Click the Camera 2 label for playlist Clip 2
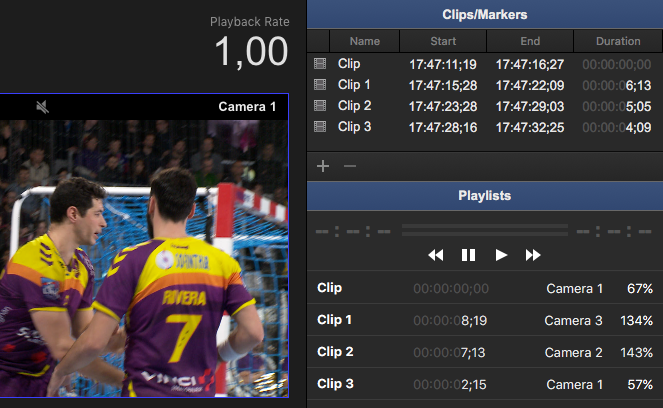The image size is (663, 408). (x=573, y=352)
